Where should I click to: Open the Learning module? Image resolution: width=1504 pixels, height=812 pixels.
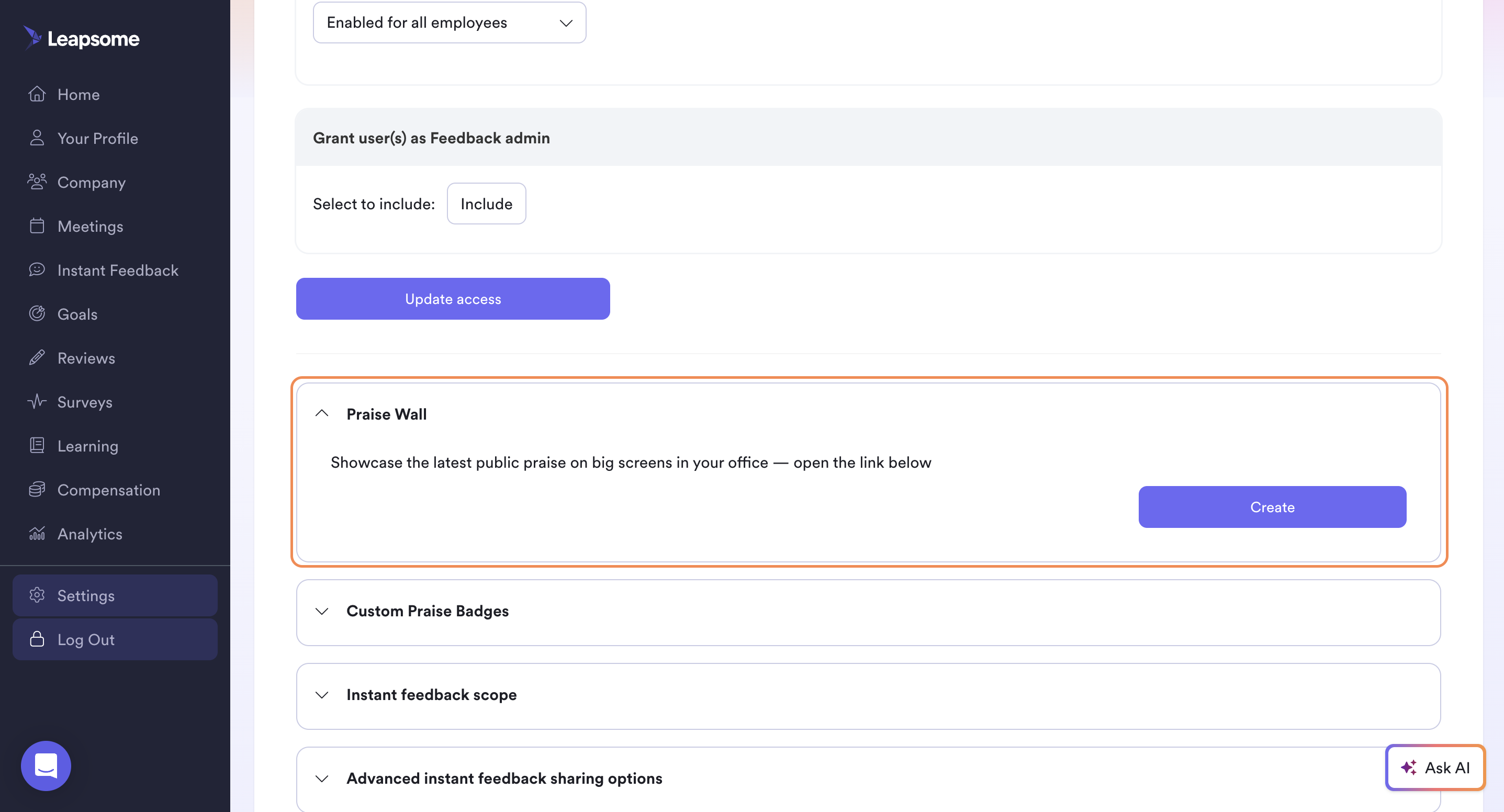click(115, 445)
